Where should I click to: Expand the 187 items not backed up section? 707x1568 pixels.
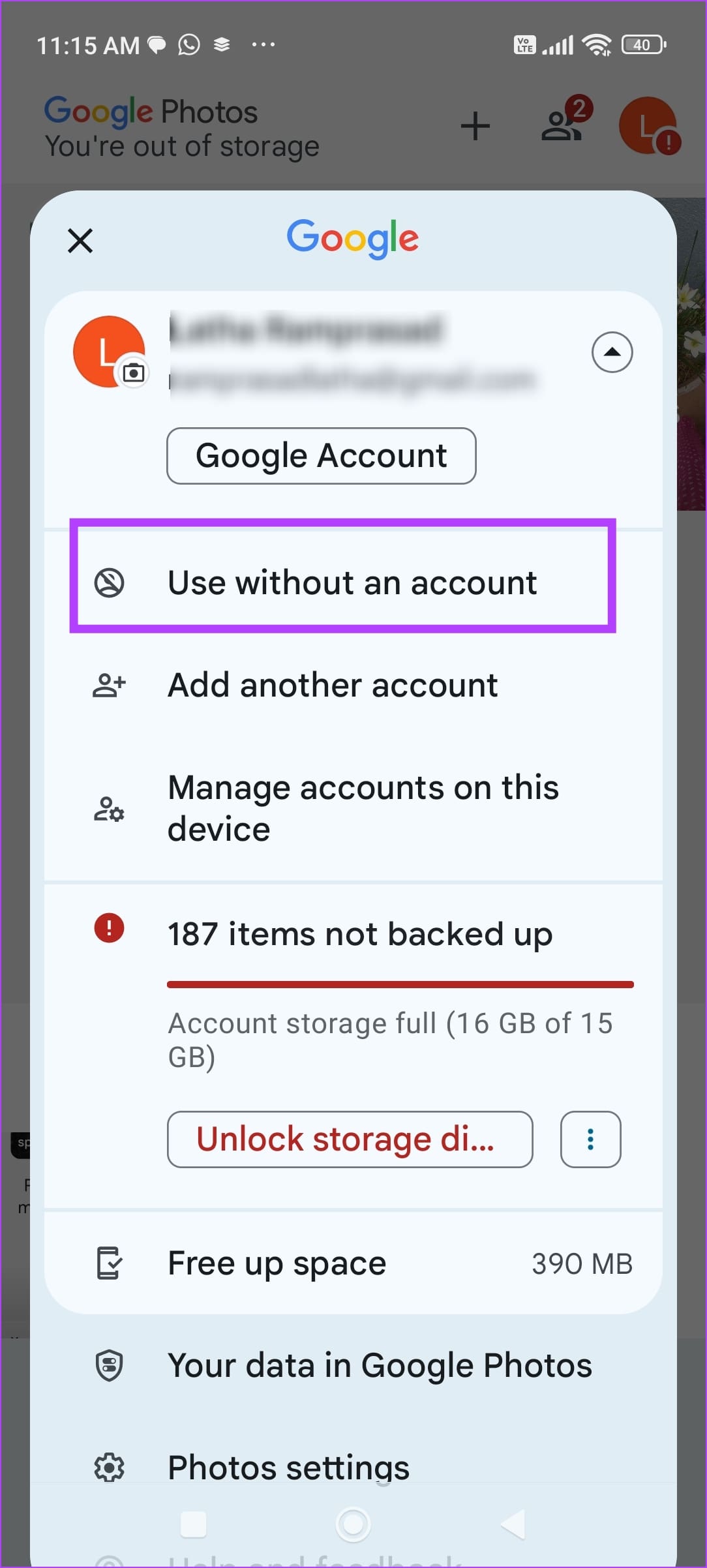click(359, 933)
